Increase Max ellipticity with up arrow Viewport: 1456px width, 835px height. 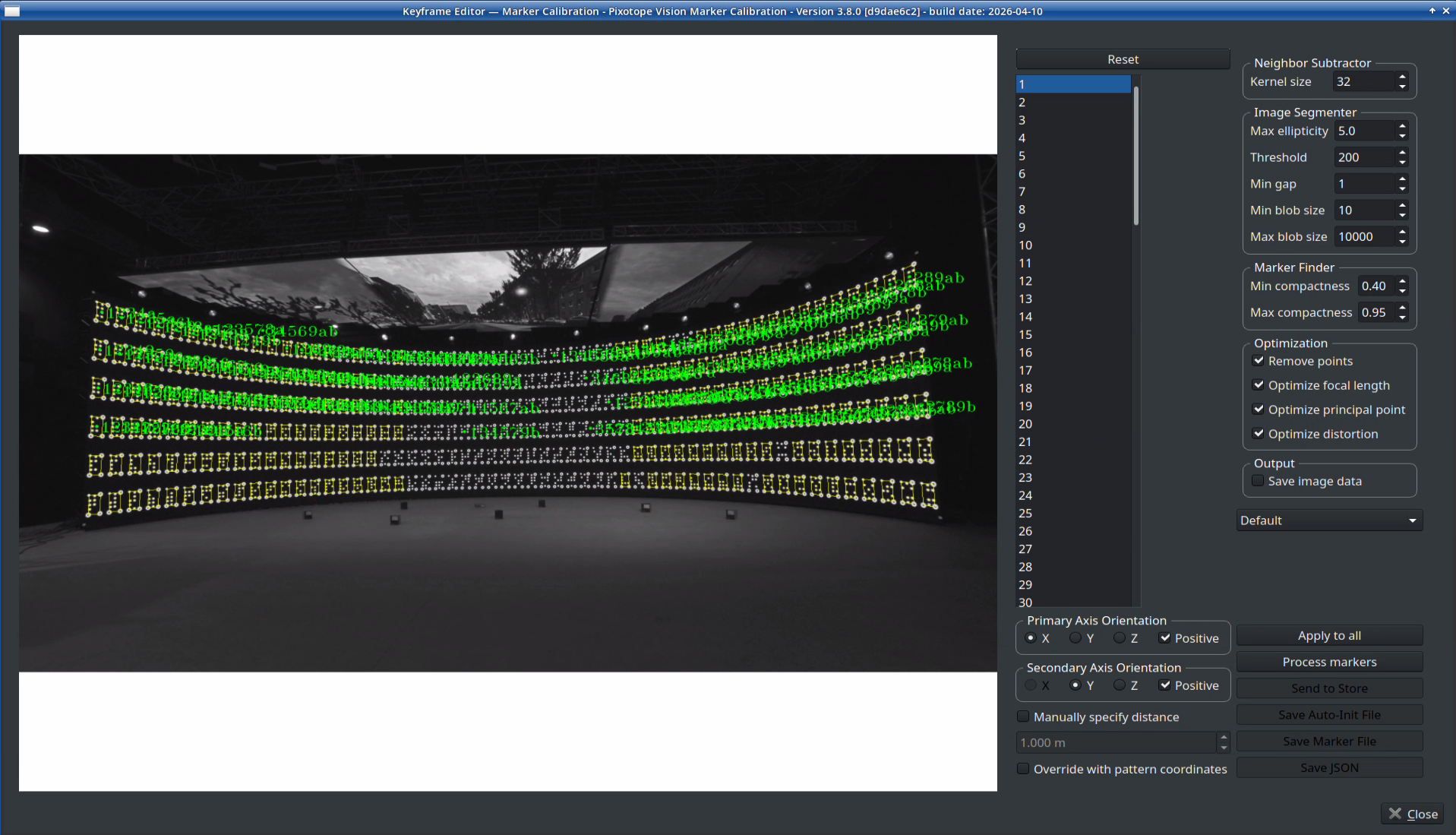(1402, 126)
